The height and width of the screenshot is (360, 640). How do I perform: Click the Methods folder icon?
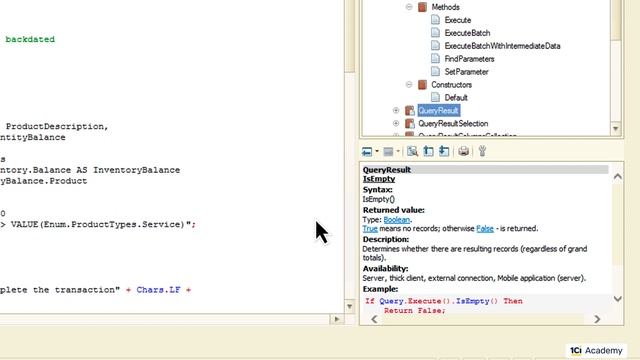click(x=422, y=7)
